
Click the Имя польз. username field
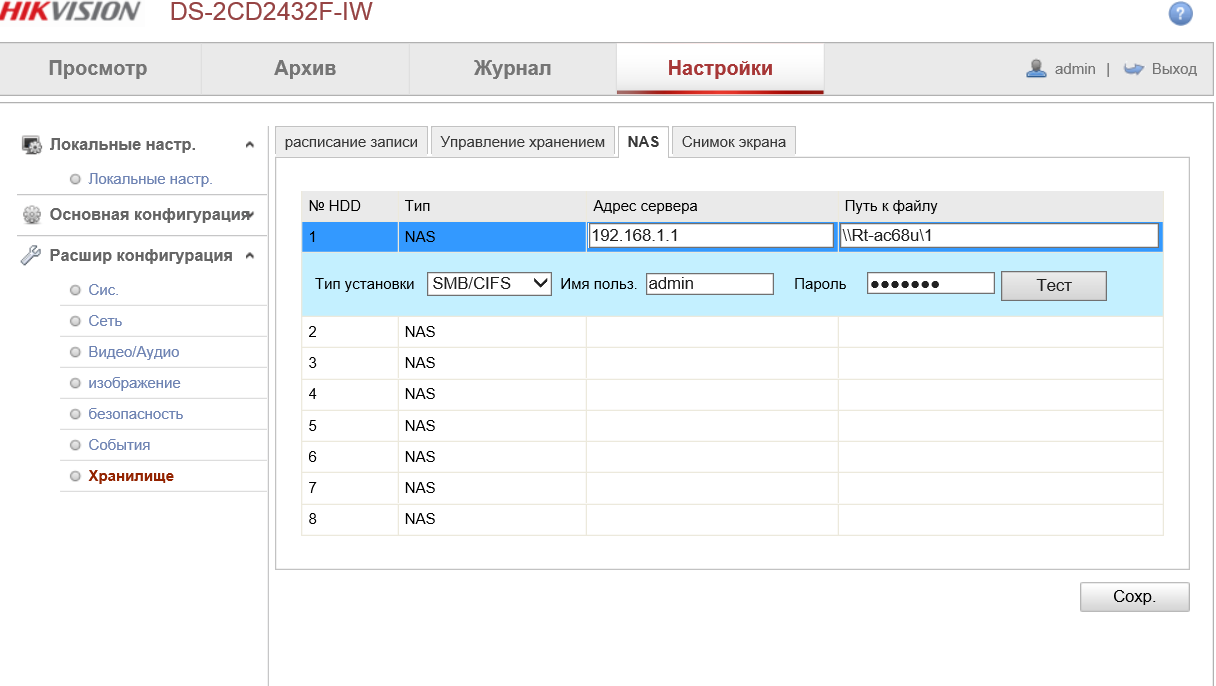coord(710,283)
